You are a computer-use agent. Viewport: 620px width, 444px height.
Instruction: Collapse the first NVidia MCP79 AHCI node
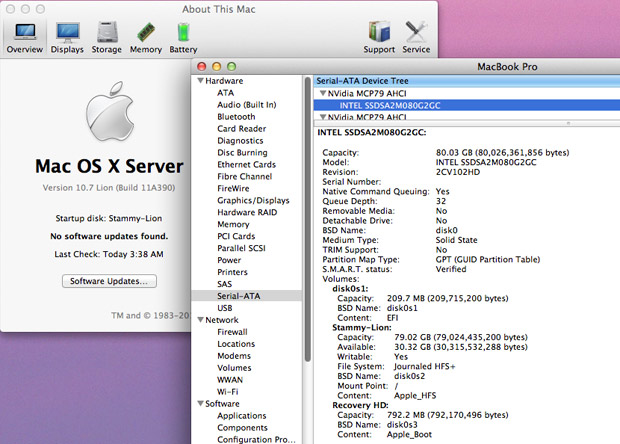323,93
